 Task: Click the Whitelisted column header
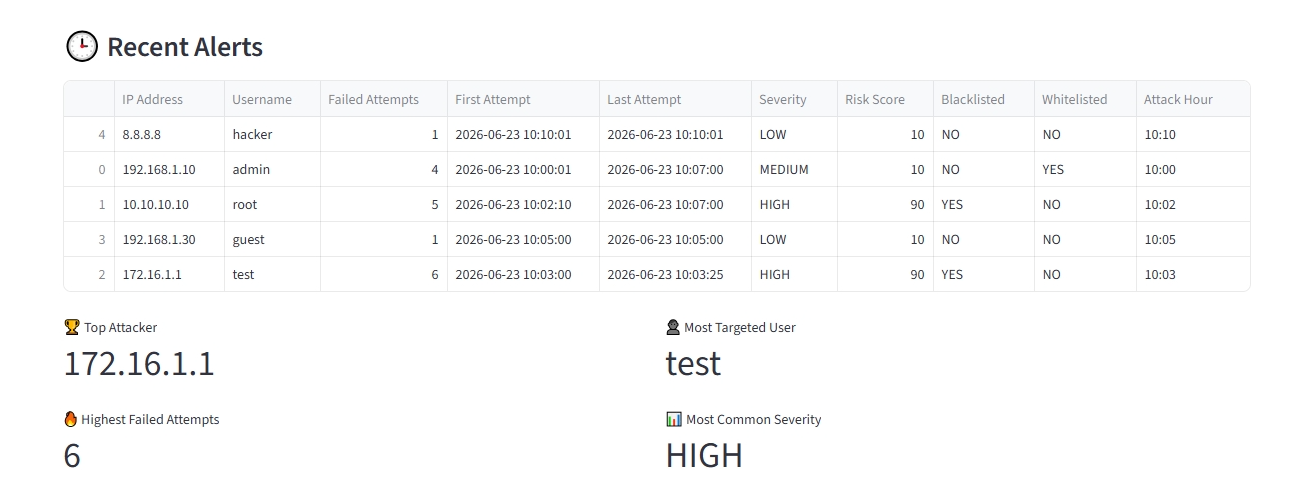[1085, 99]
